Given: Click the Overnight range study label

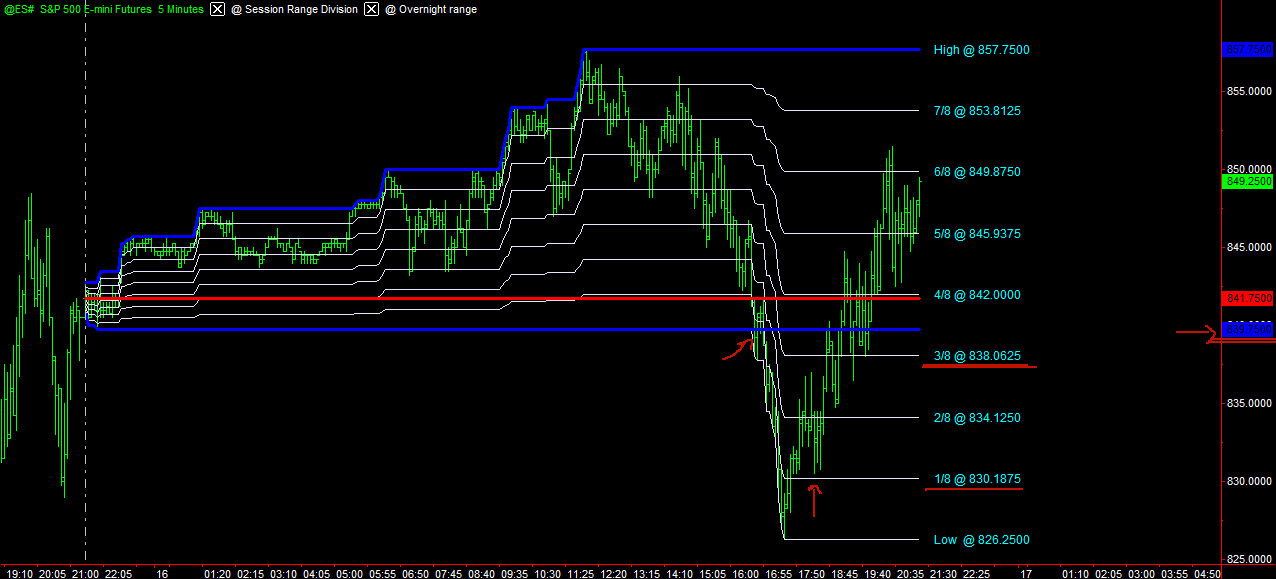Looking at the screenshot, I should click(x=431, y=9).
